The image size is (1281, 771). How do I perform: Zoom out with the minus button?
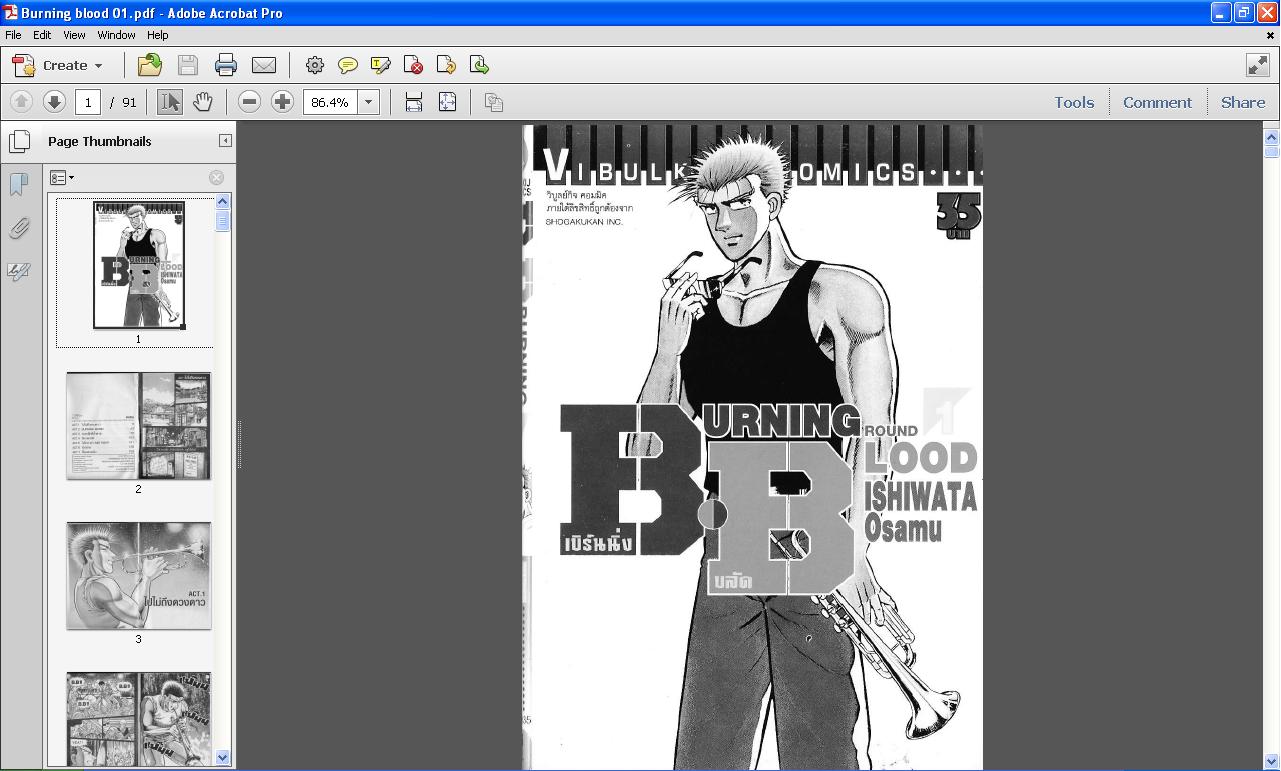250,102
